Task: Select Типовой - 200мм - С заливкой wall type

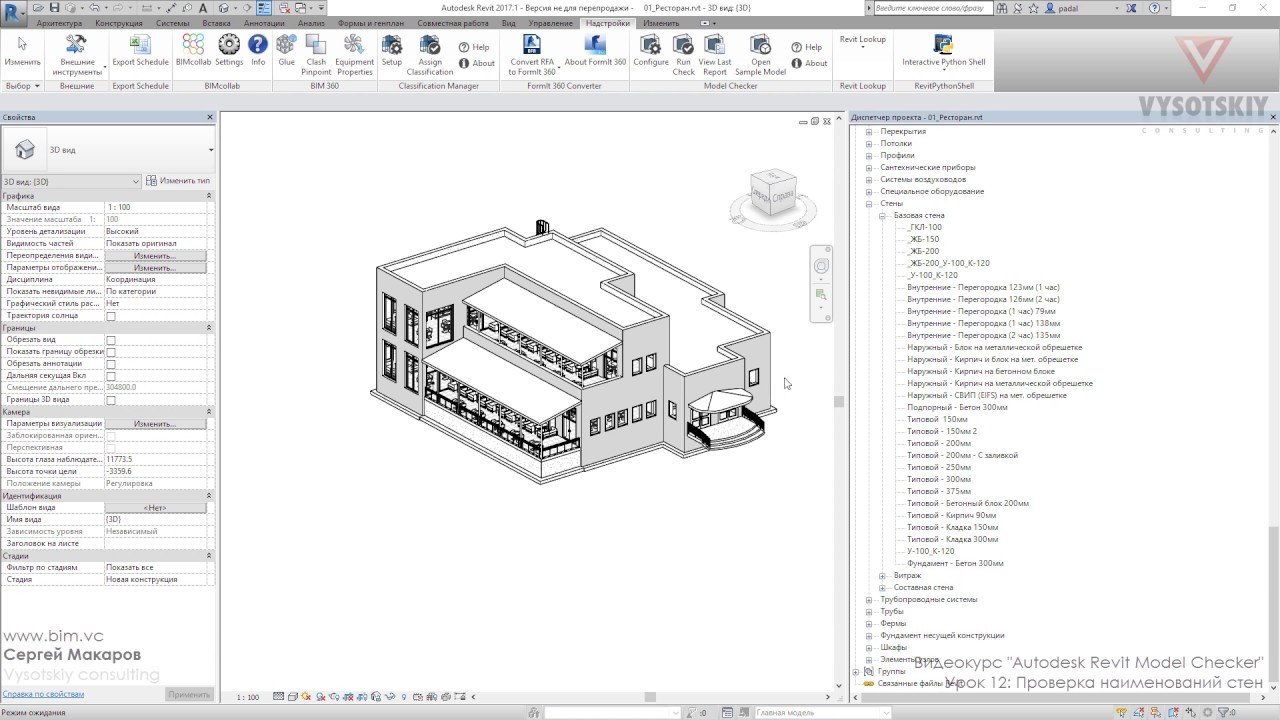Action: click(962, 456)
